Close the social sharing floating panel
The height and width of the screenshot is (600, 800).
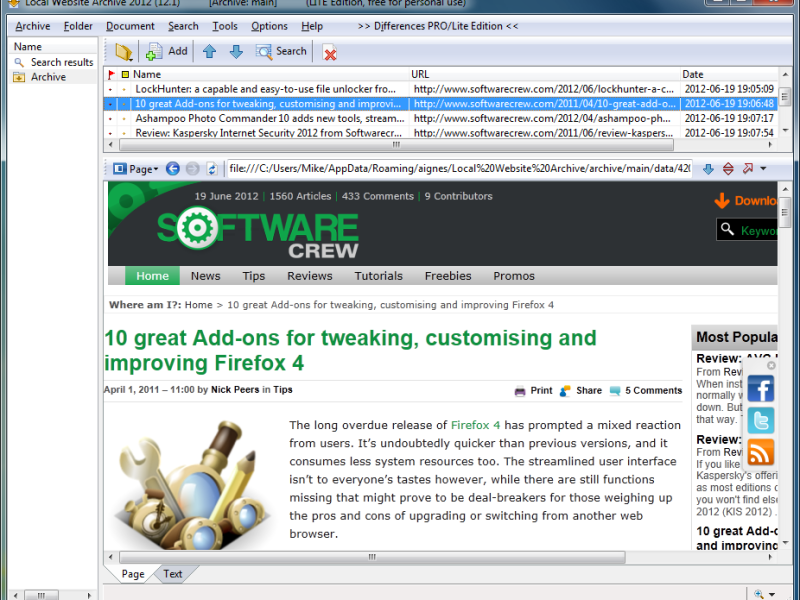coord(771,365)
